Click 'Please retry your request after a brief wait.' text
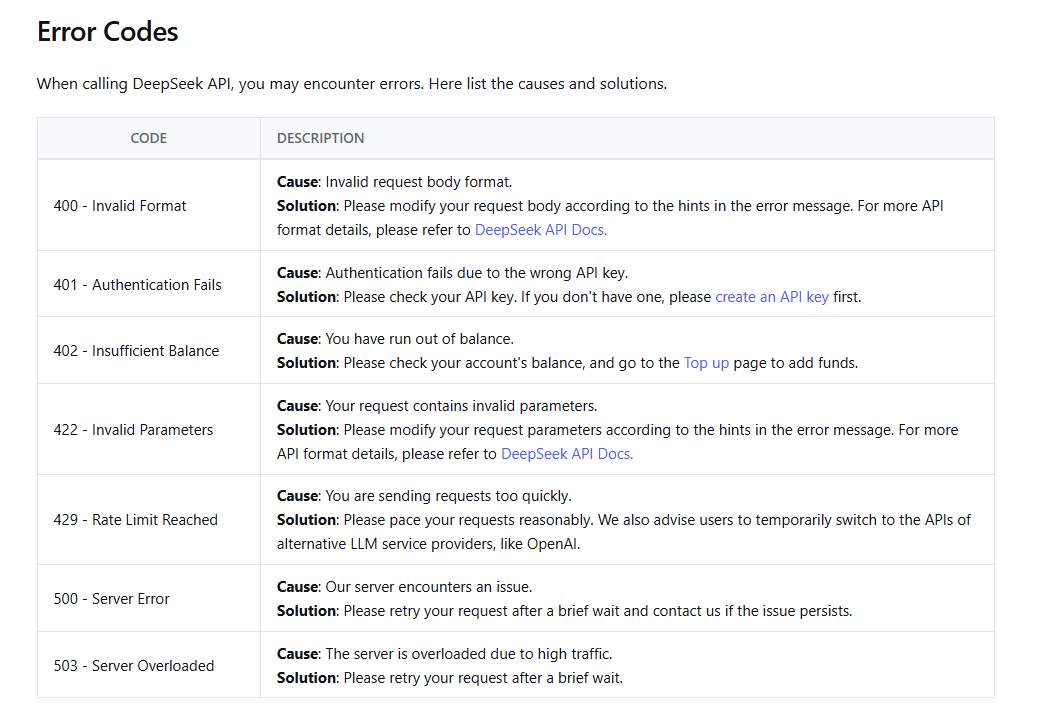 [x=483, y=678]
